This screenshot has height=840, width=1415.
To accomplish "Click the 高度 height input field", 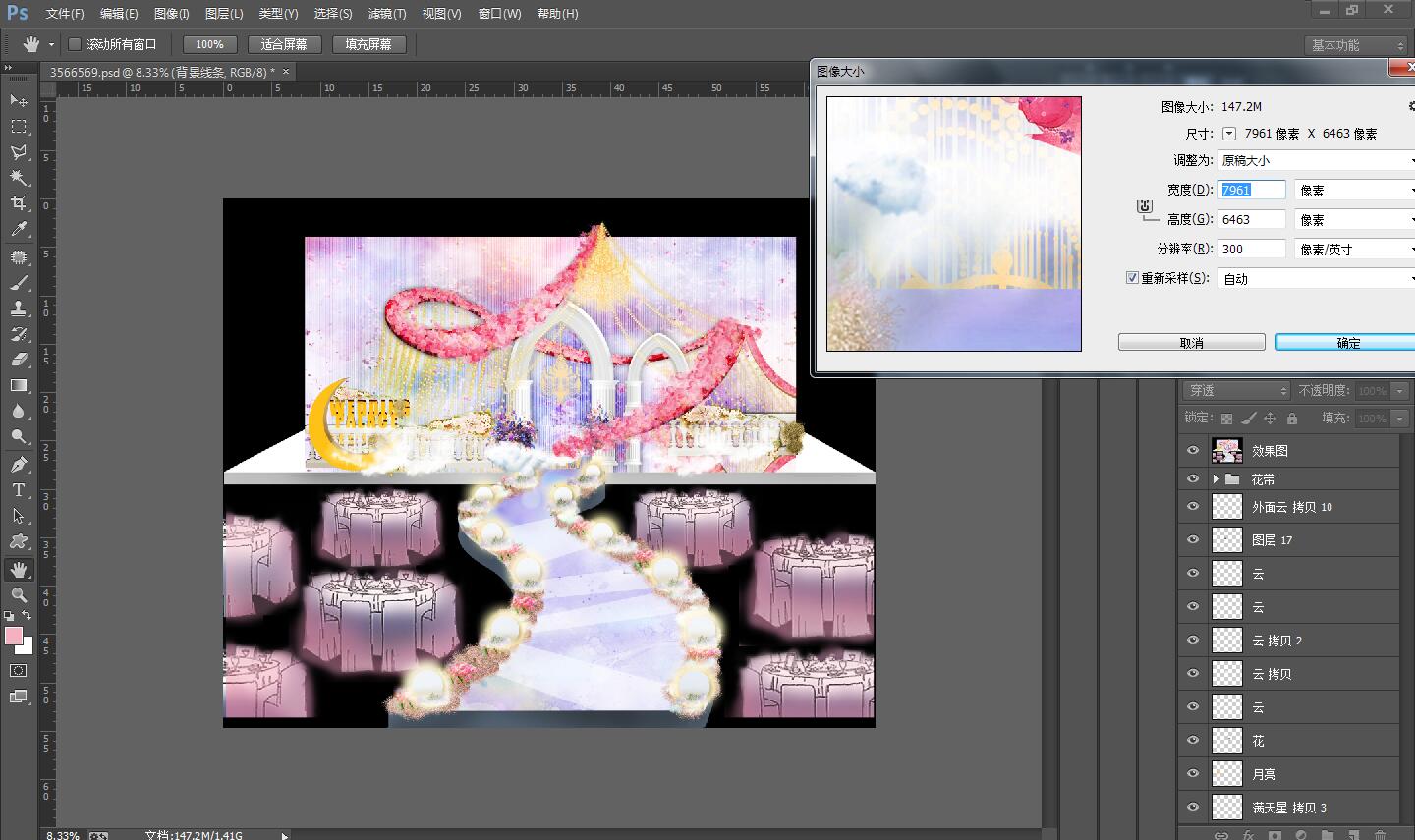I will coord(1252,219).
